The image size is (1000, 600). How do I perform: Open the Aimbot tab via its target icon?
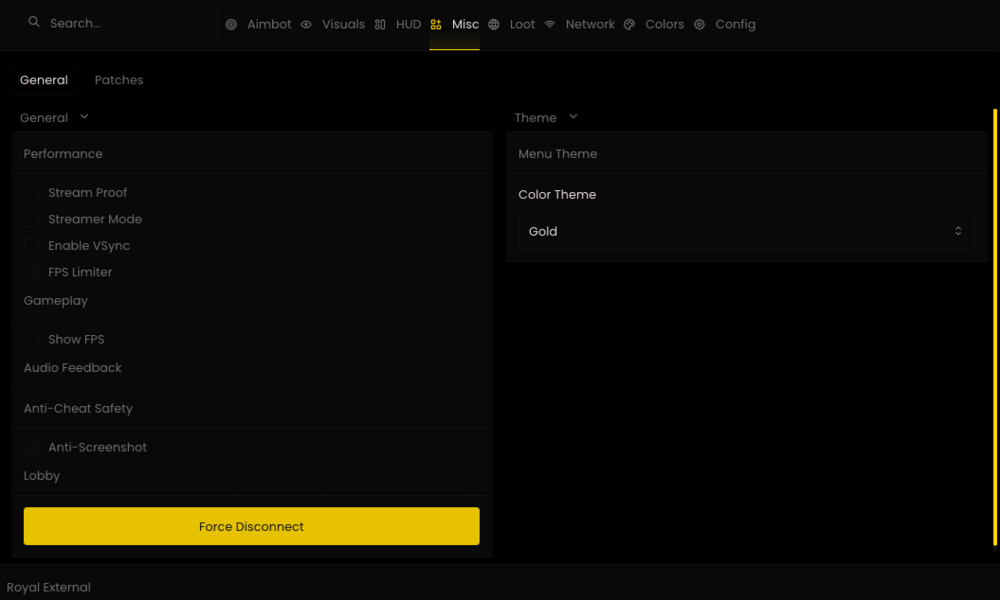coord(231,24)
